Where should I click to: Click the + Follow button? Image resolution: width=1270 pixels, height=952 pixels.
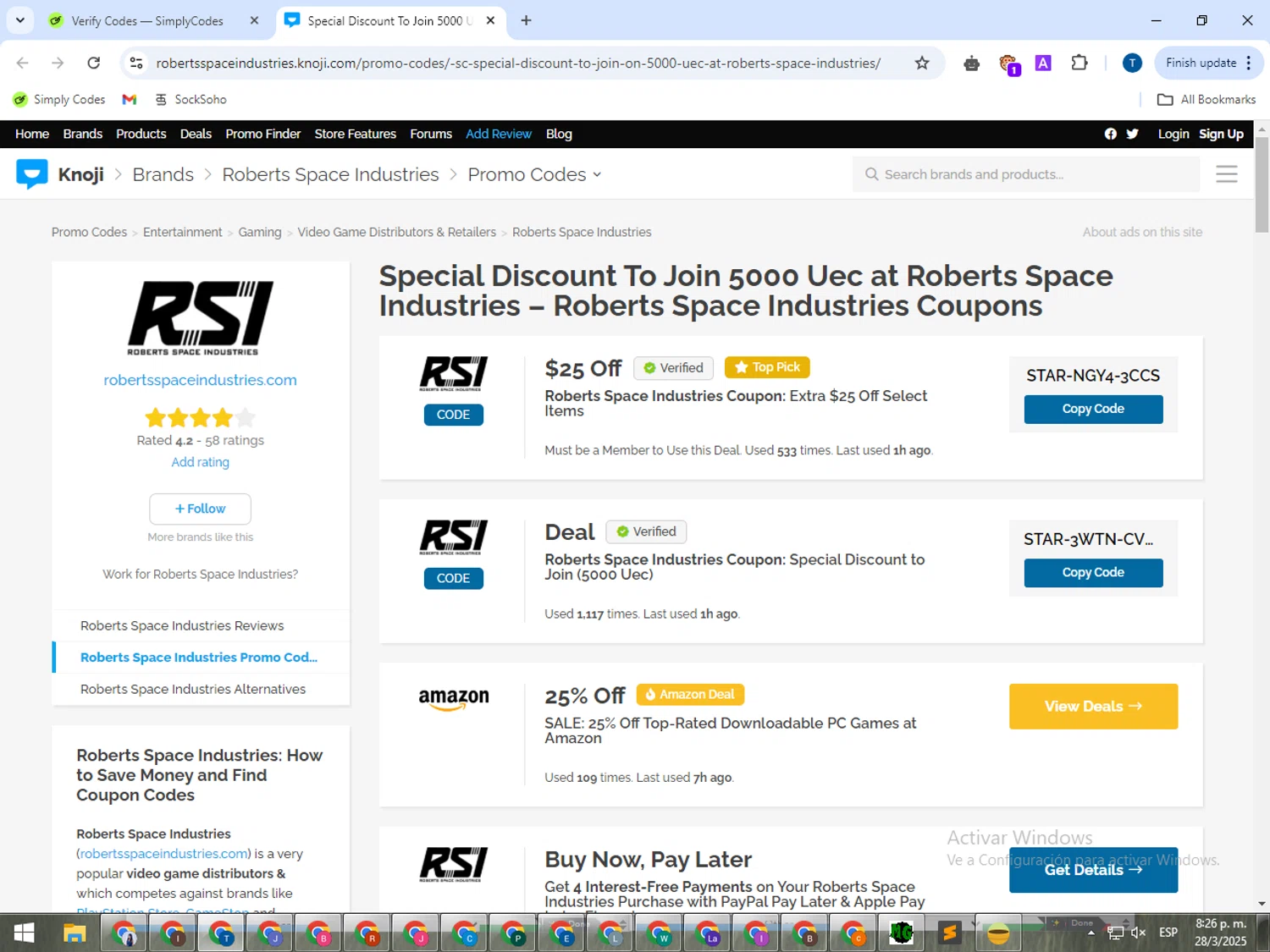[x=200, y=509]
